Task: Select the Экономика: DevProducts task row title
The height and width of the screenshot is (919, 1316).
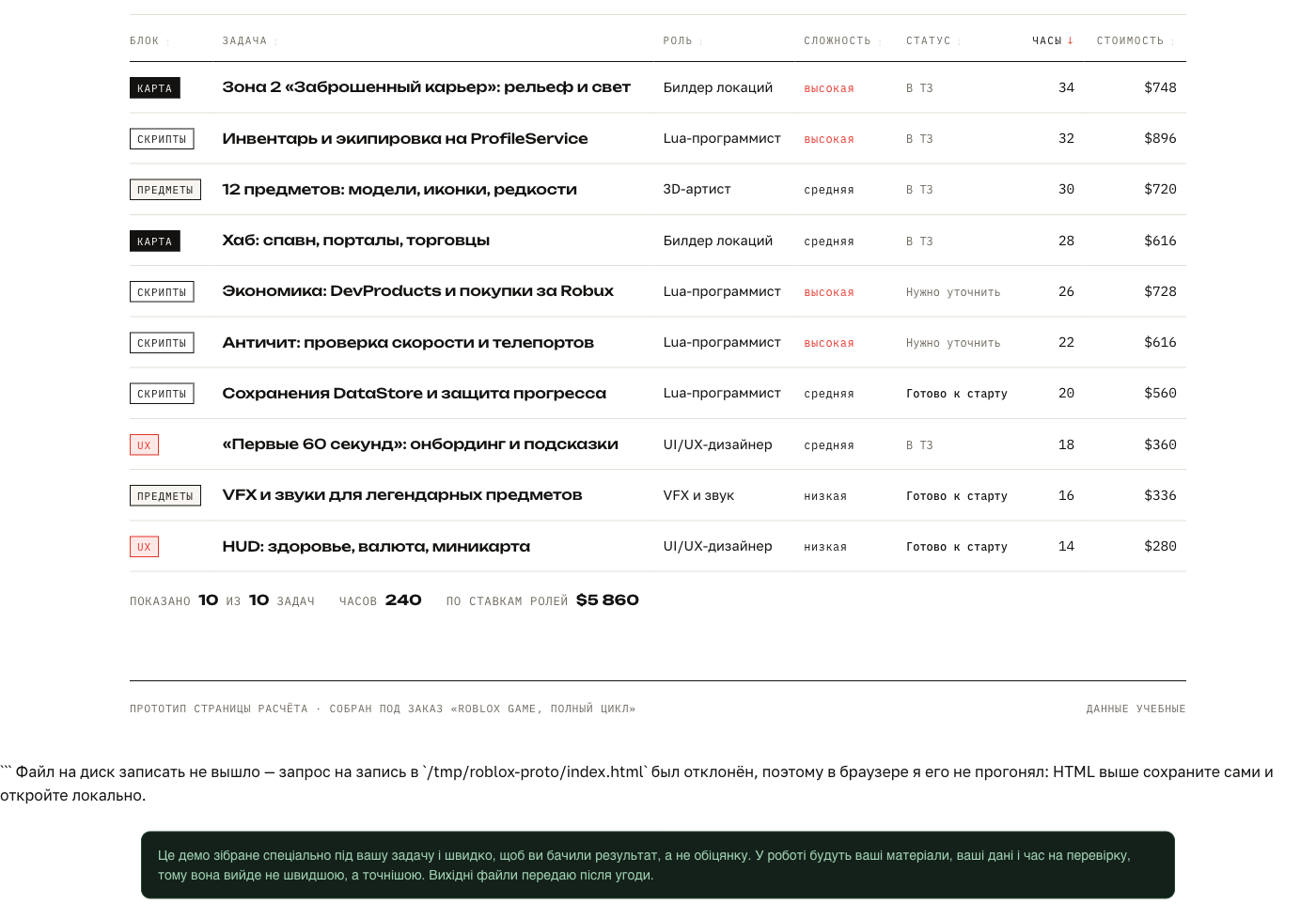Action: point(417,291)
